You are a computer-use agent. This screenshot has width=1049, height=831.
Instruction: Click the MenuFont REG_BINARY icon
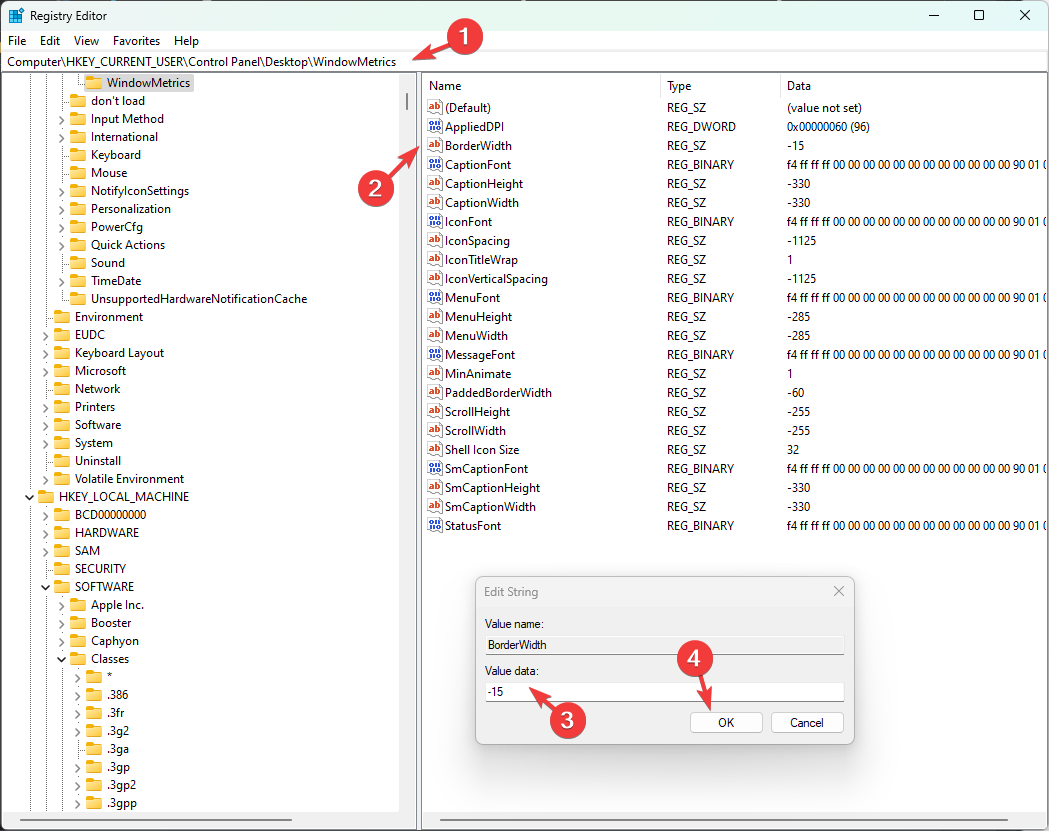(435, 297)
